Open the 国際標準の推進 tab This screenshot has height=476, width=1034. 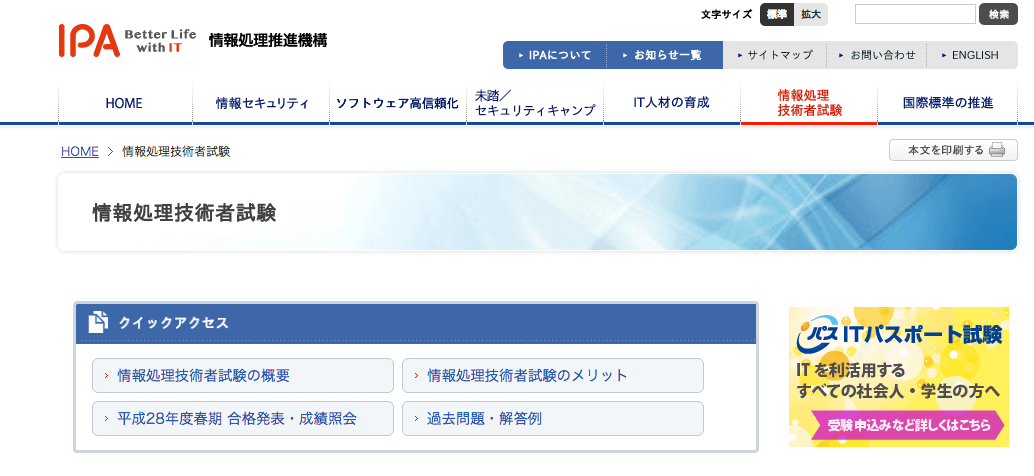point(948,103)
